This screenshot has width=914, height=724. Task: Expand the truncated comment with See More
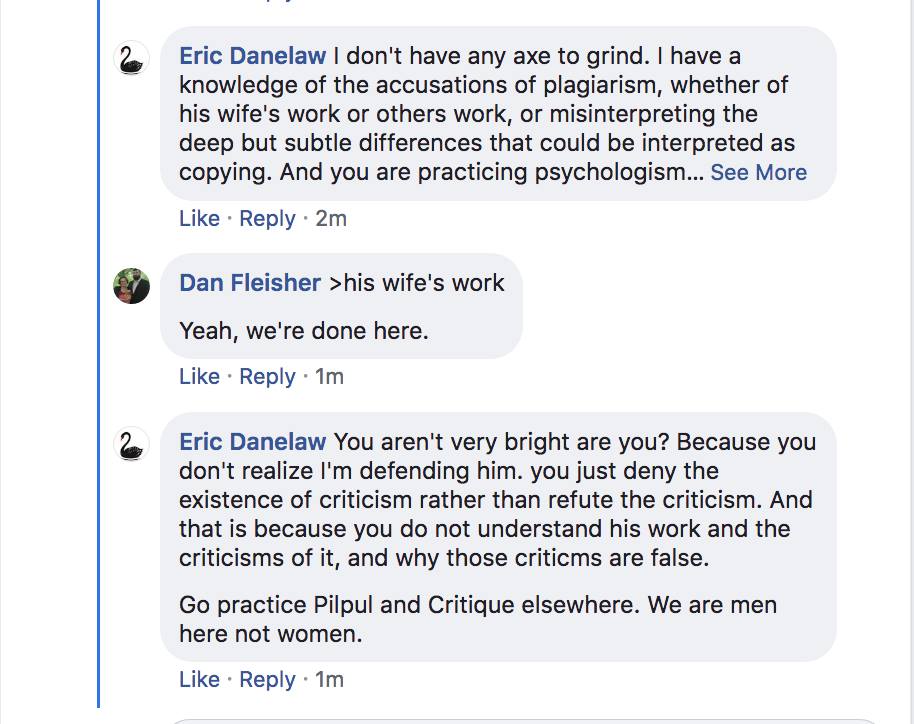[758, 172]
